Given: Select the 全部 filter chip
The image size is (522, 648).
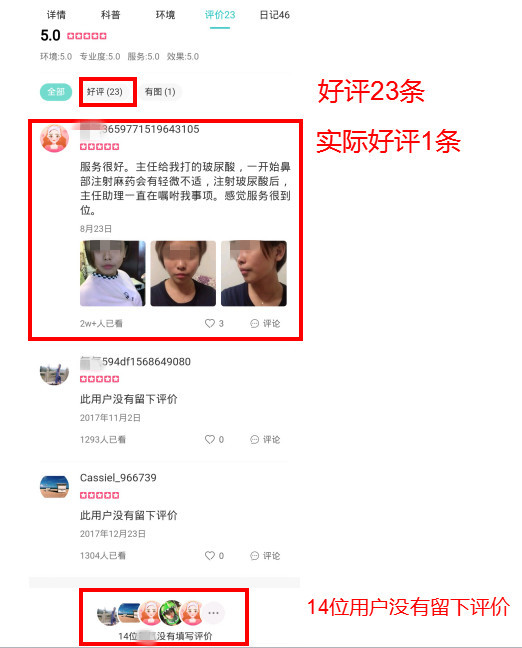Looking at the screenshot, I should [x=56, y=92].
